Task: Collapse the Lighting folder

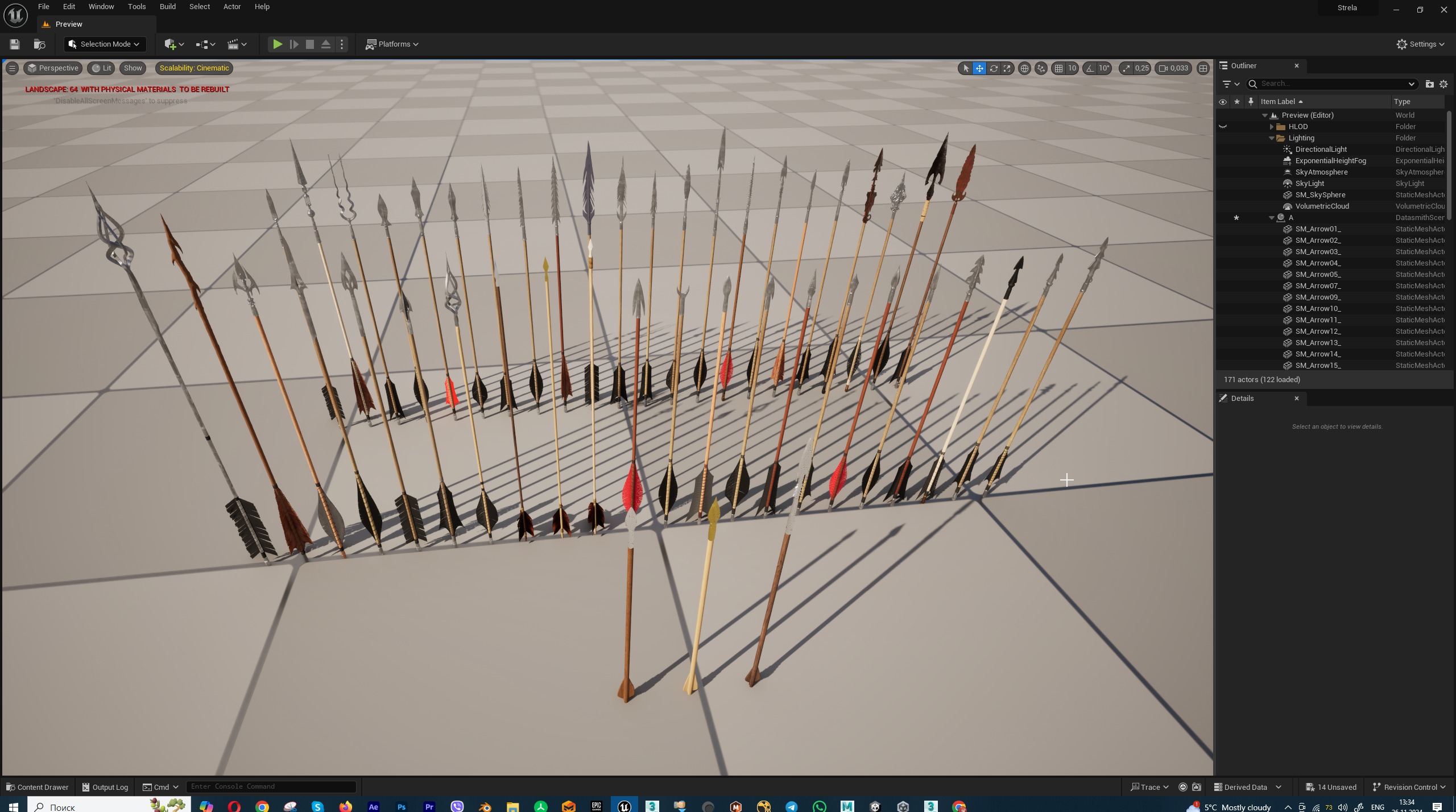Action: coord(1272,138)
